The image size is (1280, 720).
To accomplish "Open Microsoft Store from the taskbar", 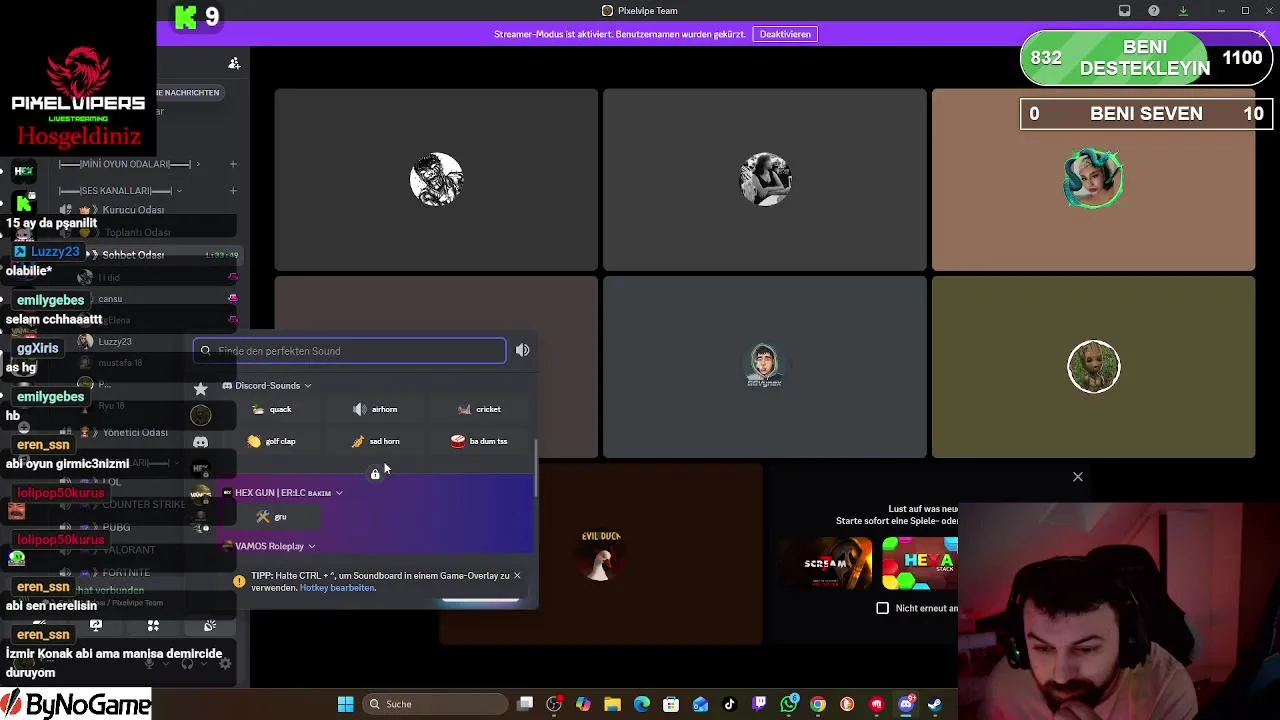I will pos(671,704).
